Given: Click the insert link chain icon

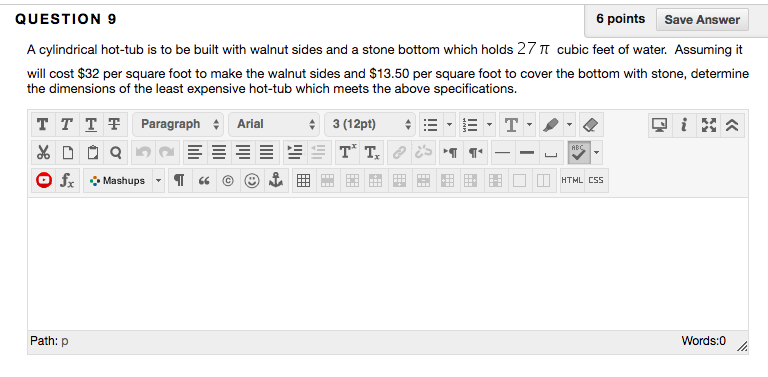Looking at the screenshot, I should pos(399,153).
